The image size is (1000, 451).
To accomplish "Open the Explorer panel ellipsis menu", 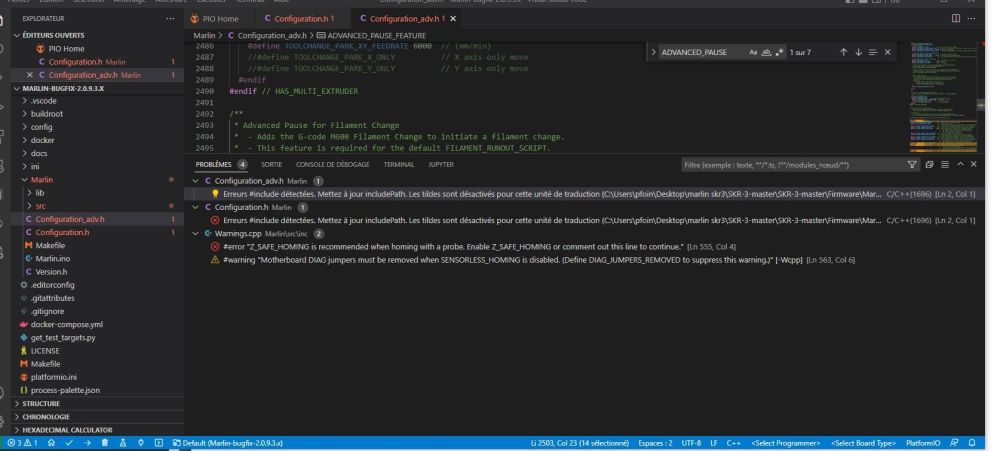I will [x=170, y=19].
